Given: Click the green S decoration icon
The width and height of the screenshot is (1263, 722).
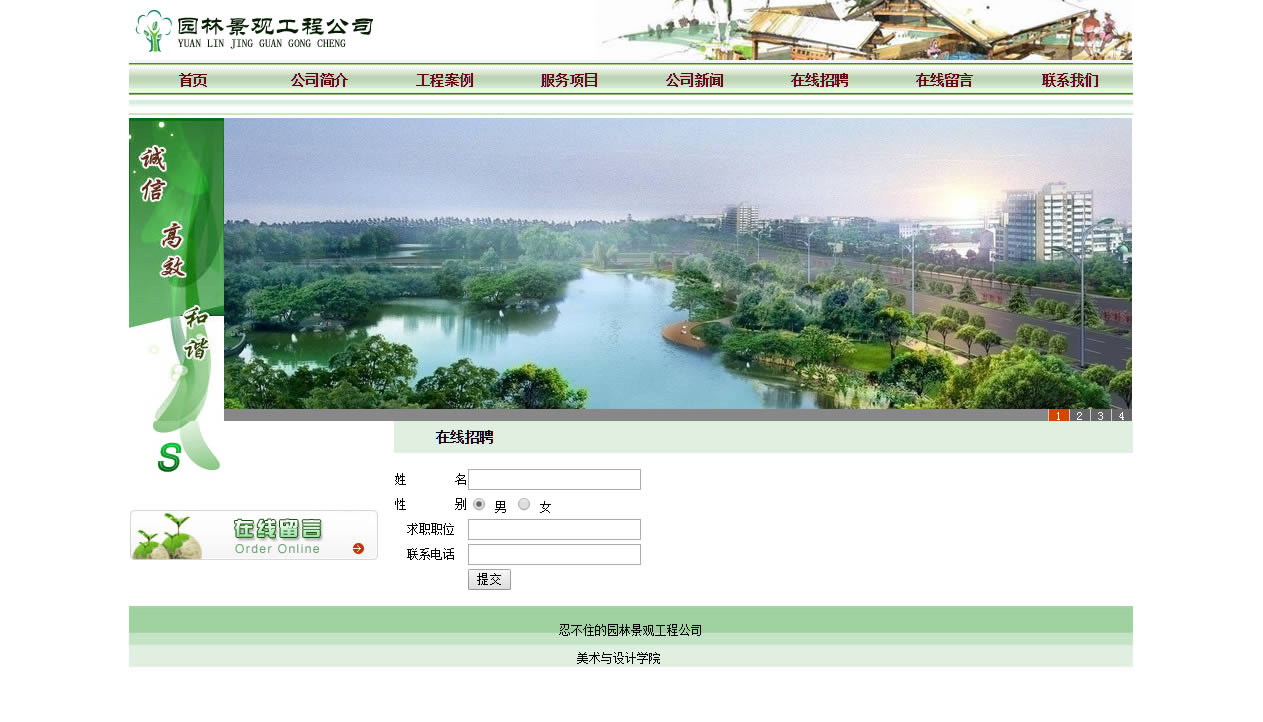Looking at the screenshot, I should pos(169,457).
